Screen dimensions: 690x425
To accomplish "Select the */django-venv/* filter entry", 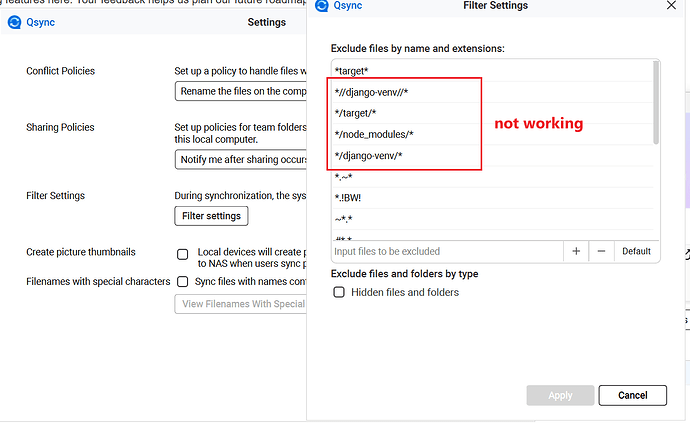I will click(372, 156).
